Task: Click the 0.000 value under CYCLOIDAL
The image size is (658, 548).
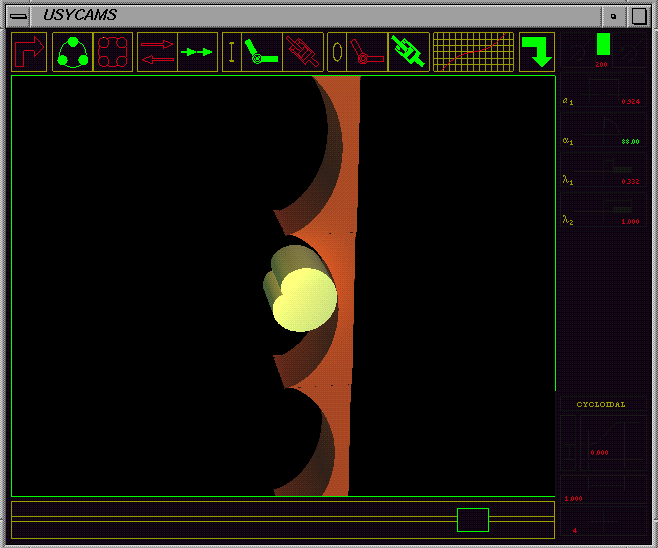Action: [x=599, y=453]
